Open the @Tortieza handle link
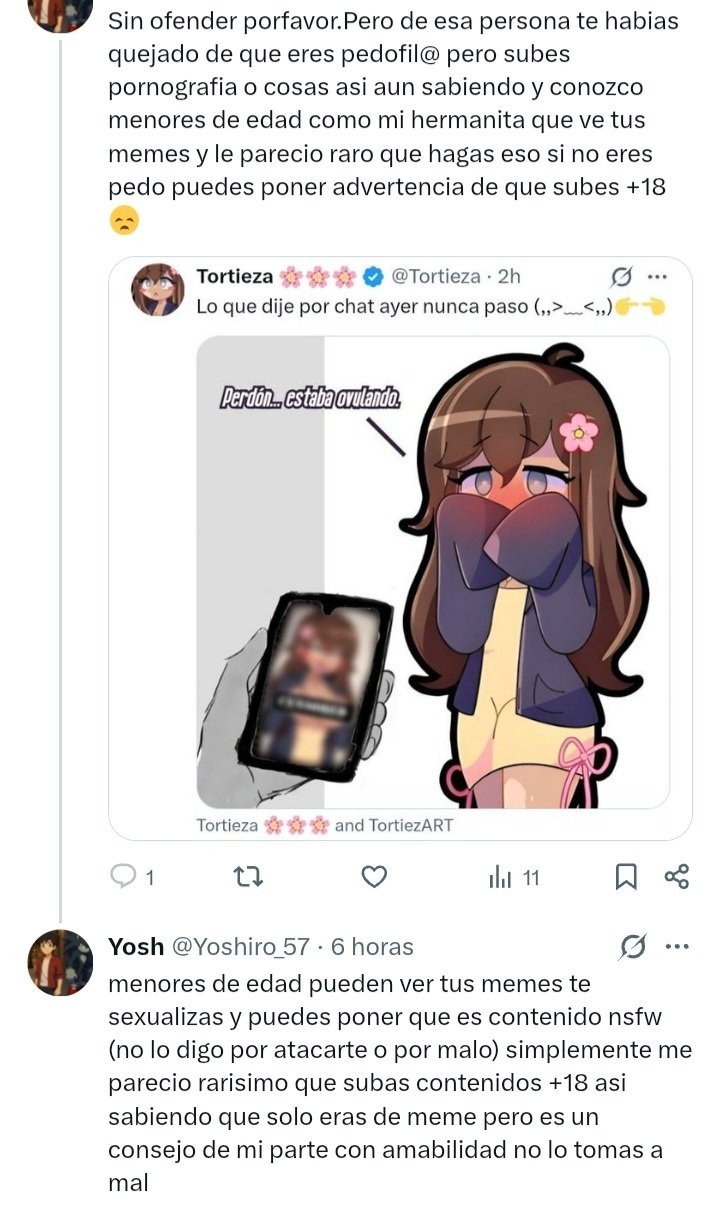720x1210 pixels. 432,276
